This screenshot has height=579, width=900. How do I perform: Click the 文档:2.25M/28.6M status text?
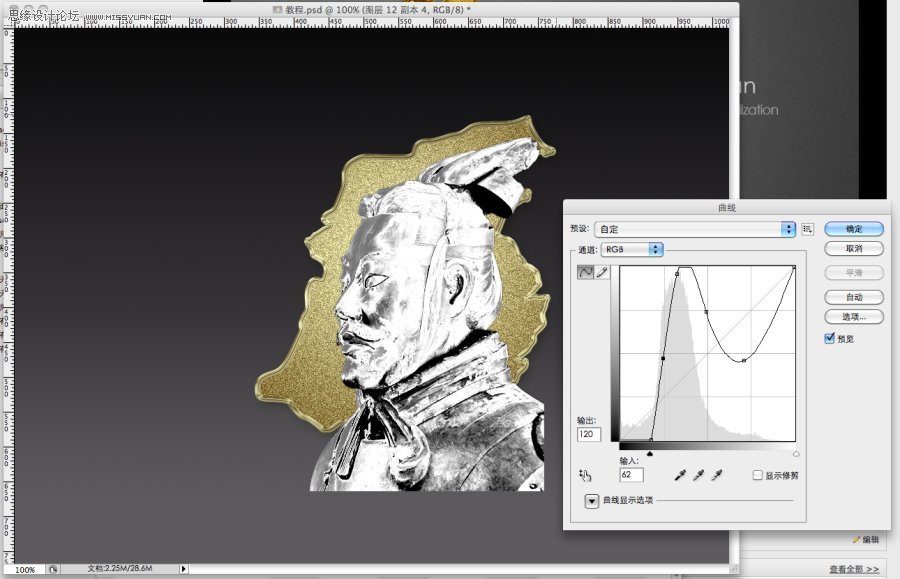pos(120,569)
